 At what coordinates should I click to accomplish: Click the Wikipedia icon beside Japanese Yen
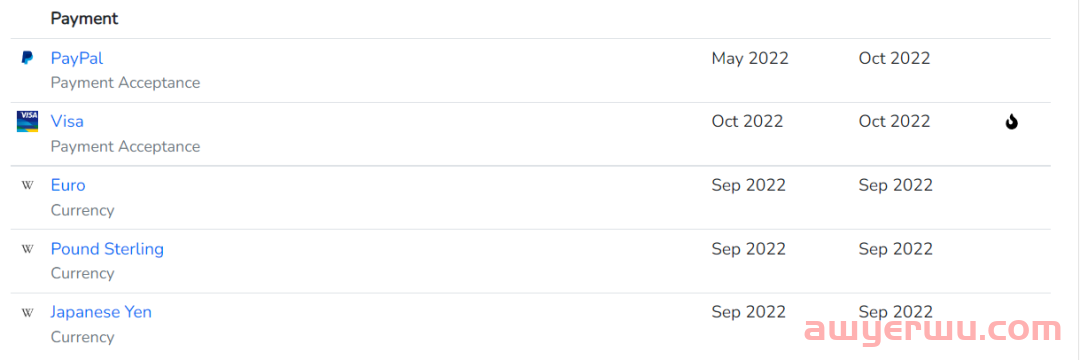pos(28,313)
